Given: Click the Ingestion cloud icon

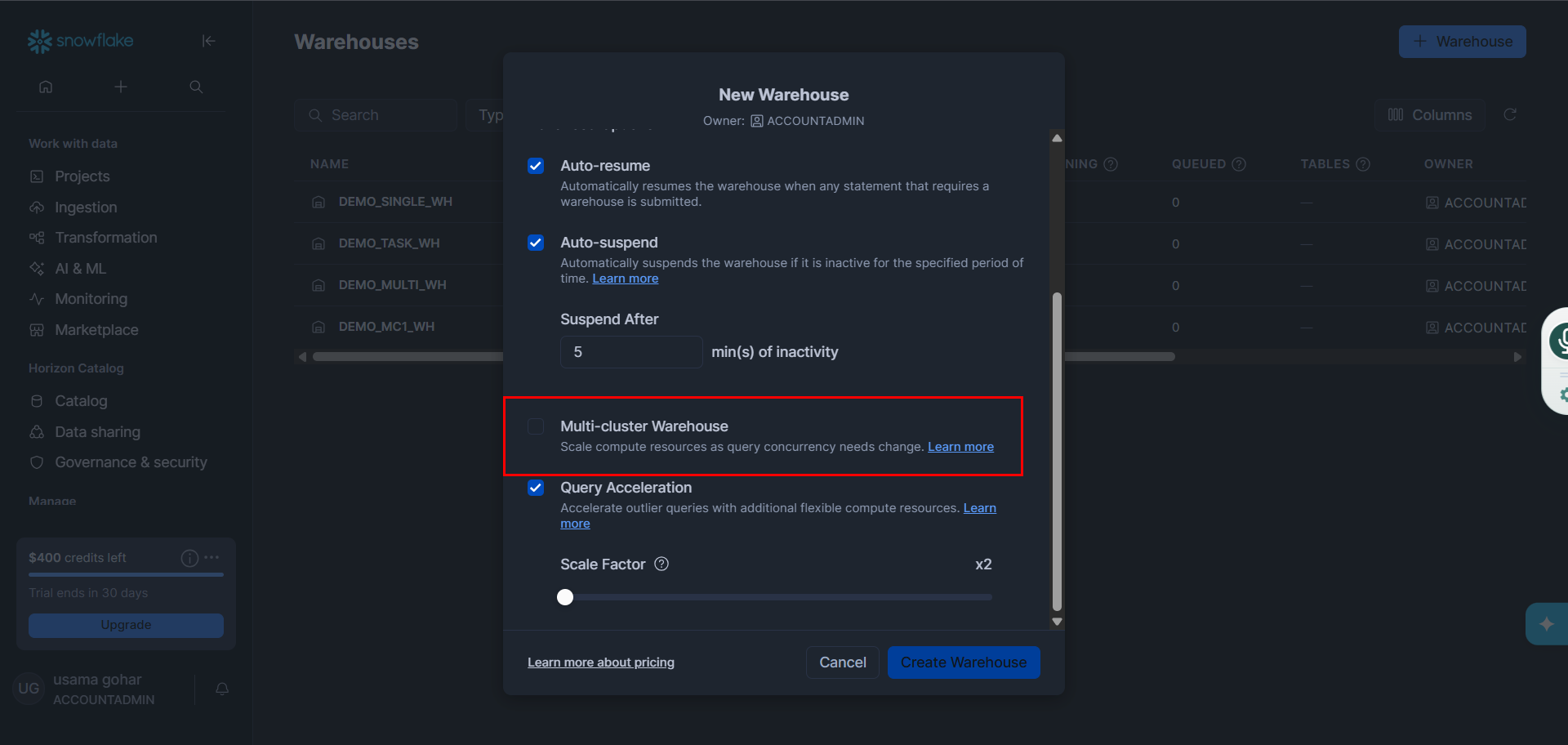Looking at the screenshot, I should [37, 207].
